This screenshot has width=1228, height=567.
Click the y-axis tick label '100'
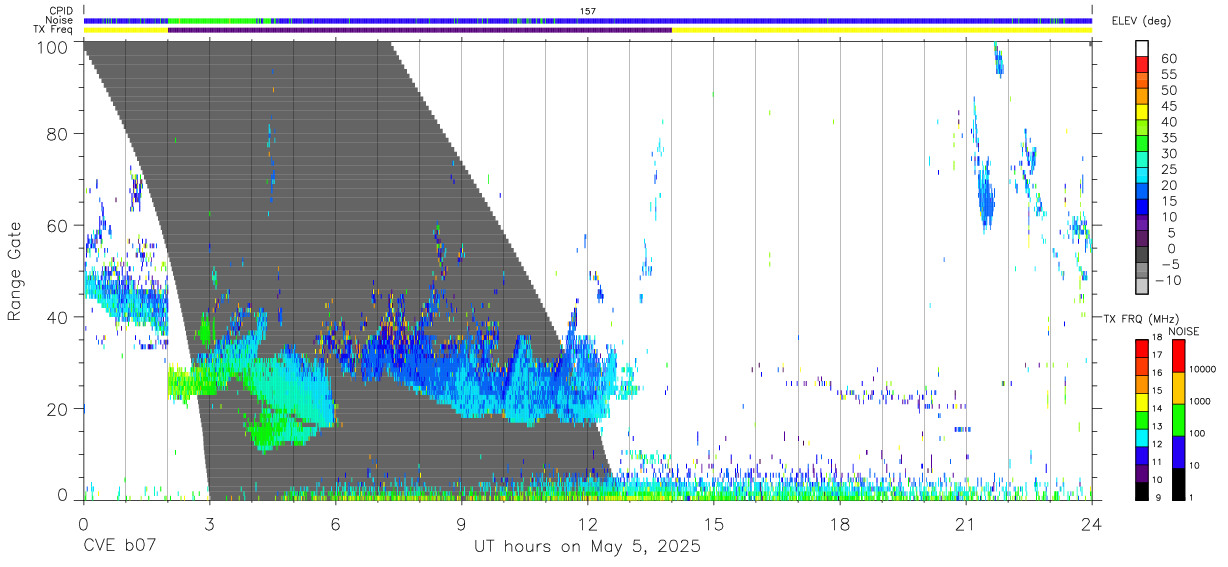(54, 47)
